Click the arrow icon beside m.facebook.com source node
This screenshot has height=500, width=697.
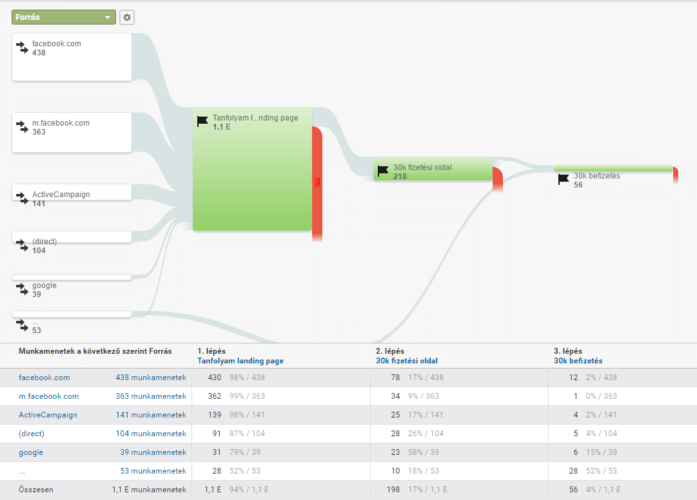[22, 126]
